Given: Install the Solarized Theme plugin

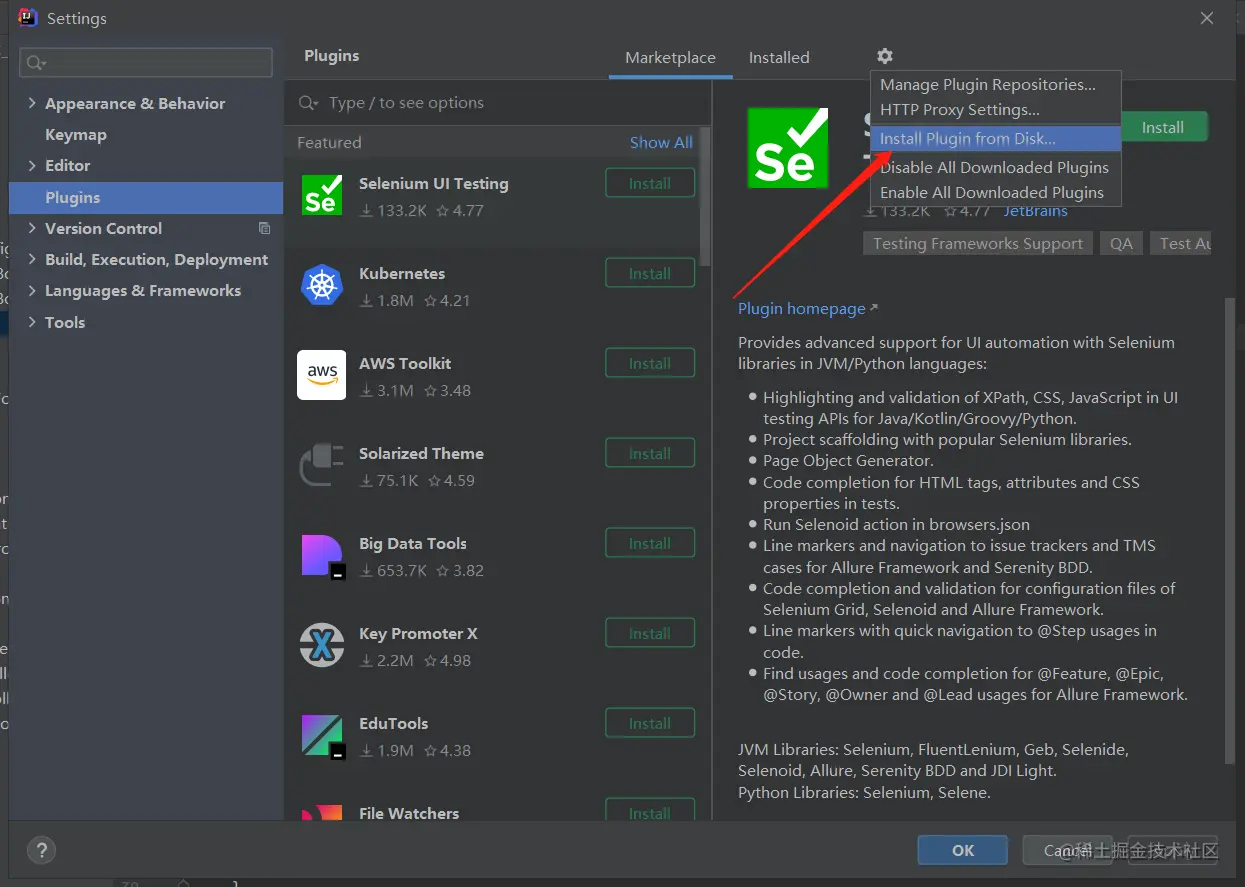Looking at the screenshot, I should (650, 453).
